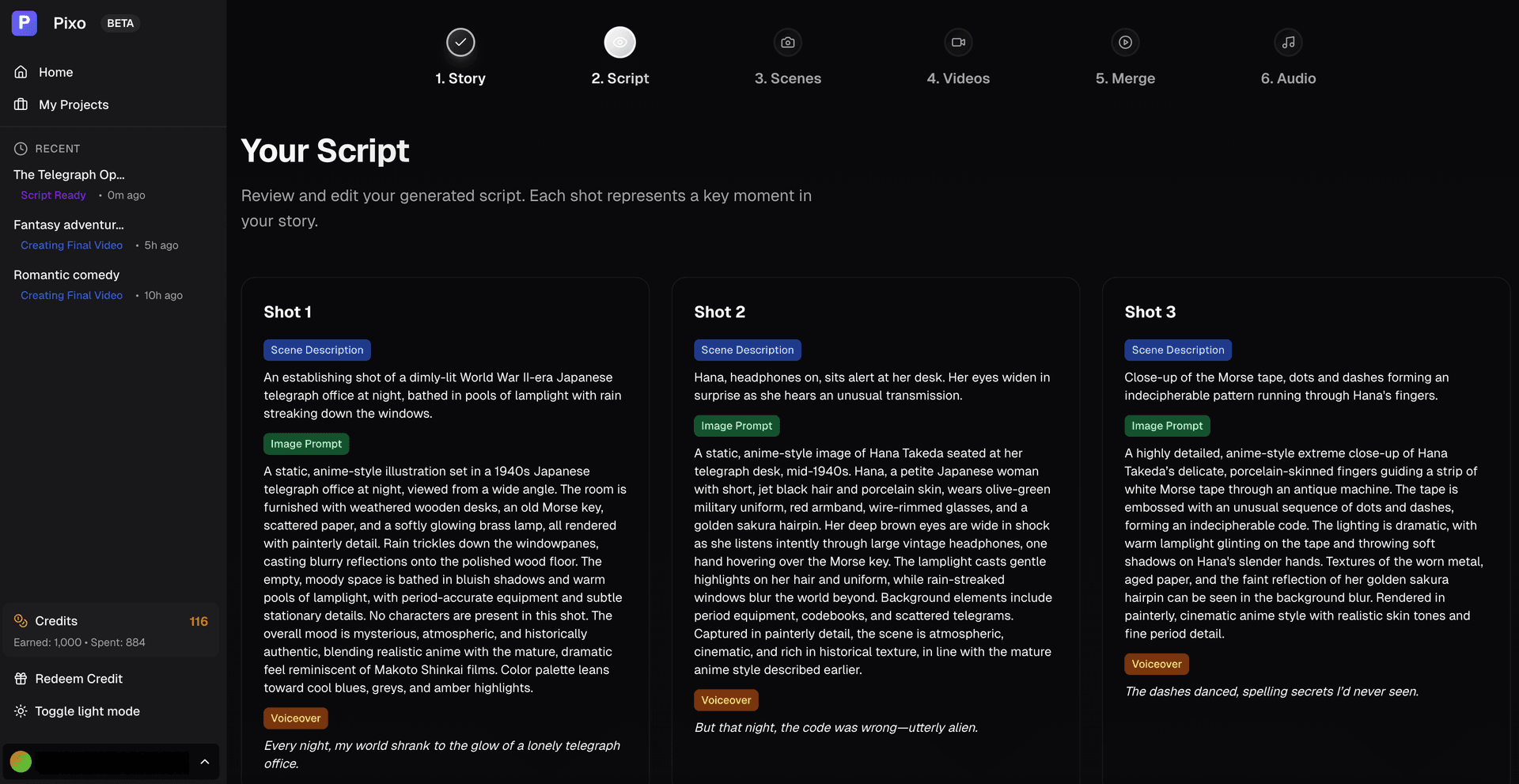
Task: Click Creating Final Video status, 10h ago
Action: (x=71, y=295)
